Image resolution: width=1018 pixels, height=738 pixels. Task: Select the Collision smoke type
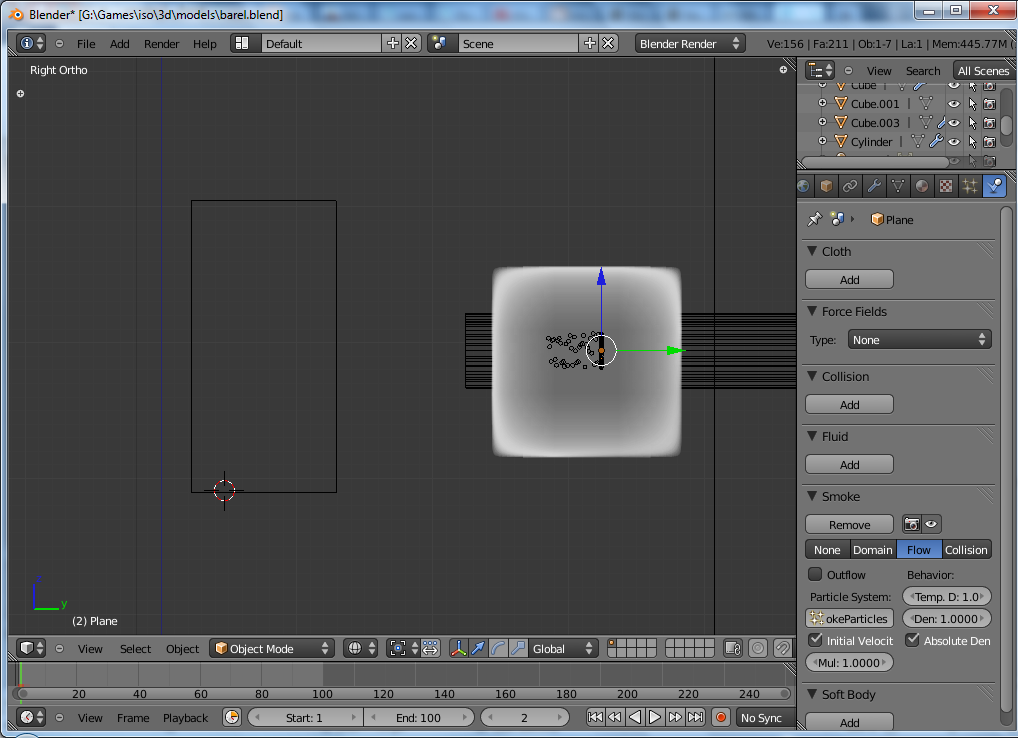click(966, 549)
